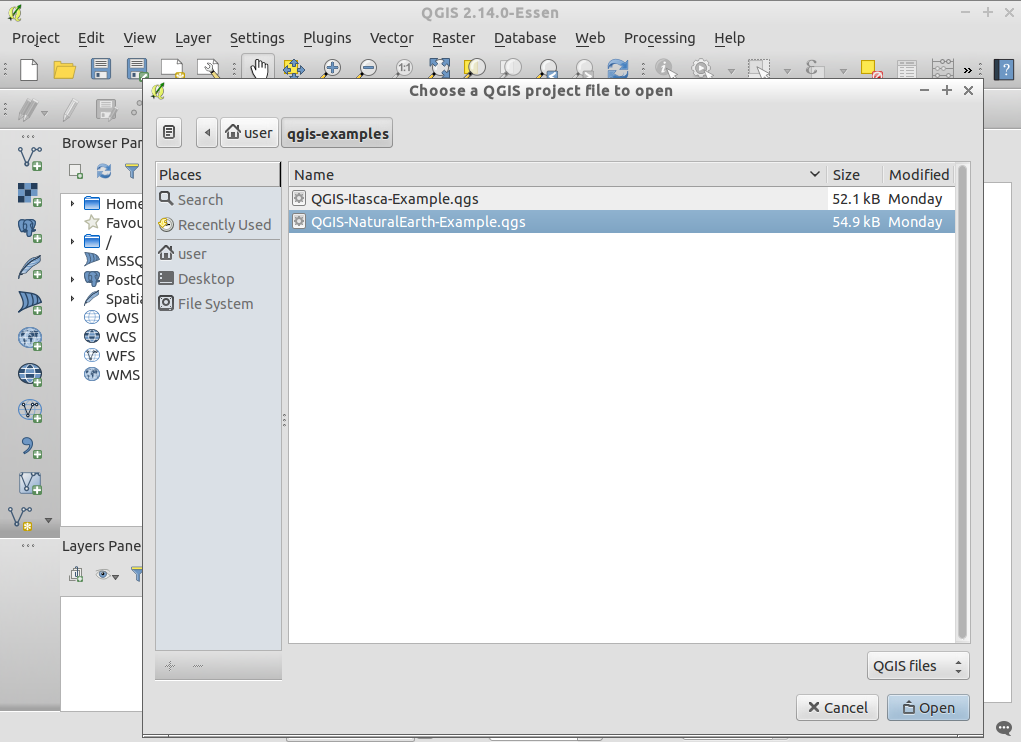This screenshot has height=742, width=1021.
Task: Save the project with the floppy icon
Action: tap(100, 69)
